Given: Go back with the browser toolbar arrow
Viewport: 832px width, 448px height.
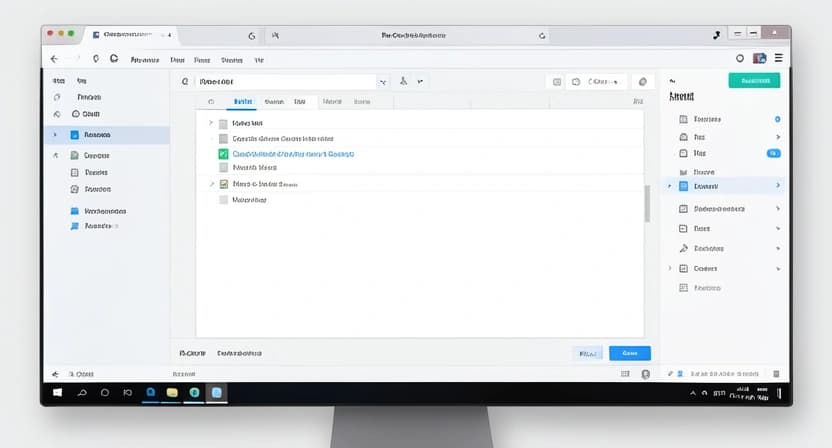Looking at the screenshot, I should (x=54, y=59).
